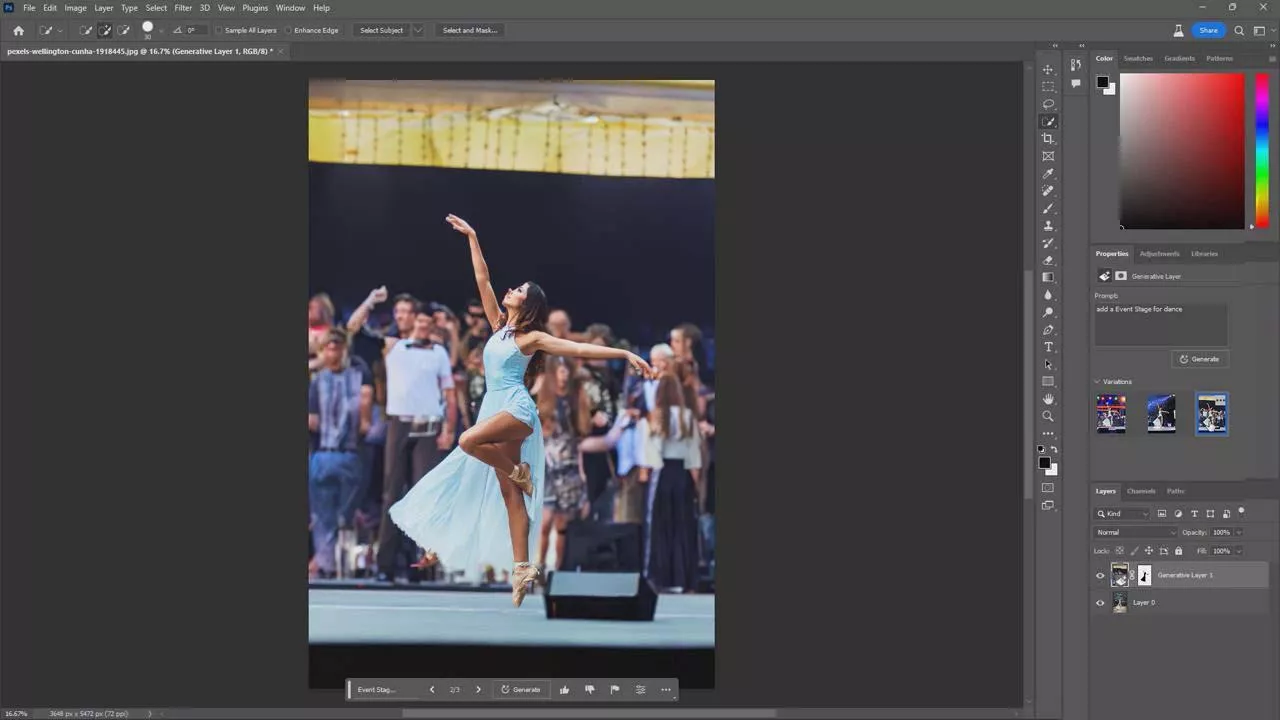Open the Select Subject dropdown arrow
This screenshot has height=720, width=1280.
click(418, 30)
